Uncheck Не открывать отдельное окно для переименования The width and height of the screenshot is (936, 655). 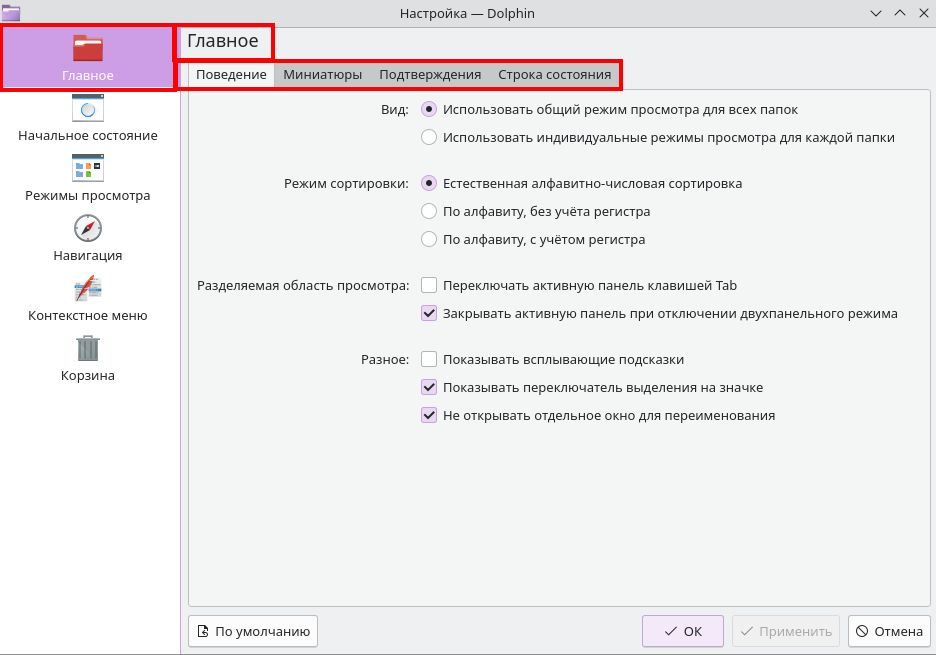[429, 415]
